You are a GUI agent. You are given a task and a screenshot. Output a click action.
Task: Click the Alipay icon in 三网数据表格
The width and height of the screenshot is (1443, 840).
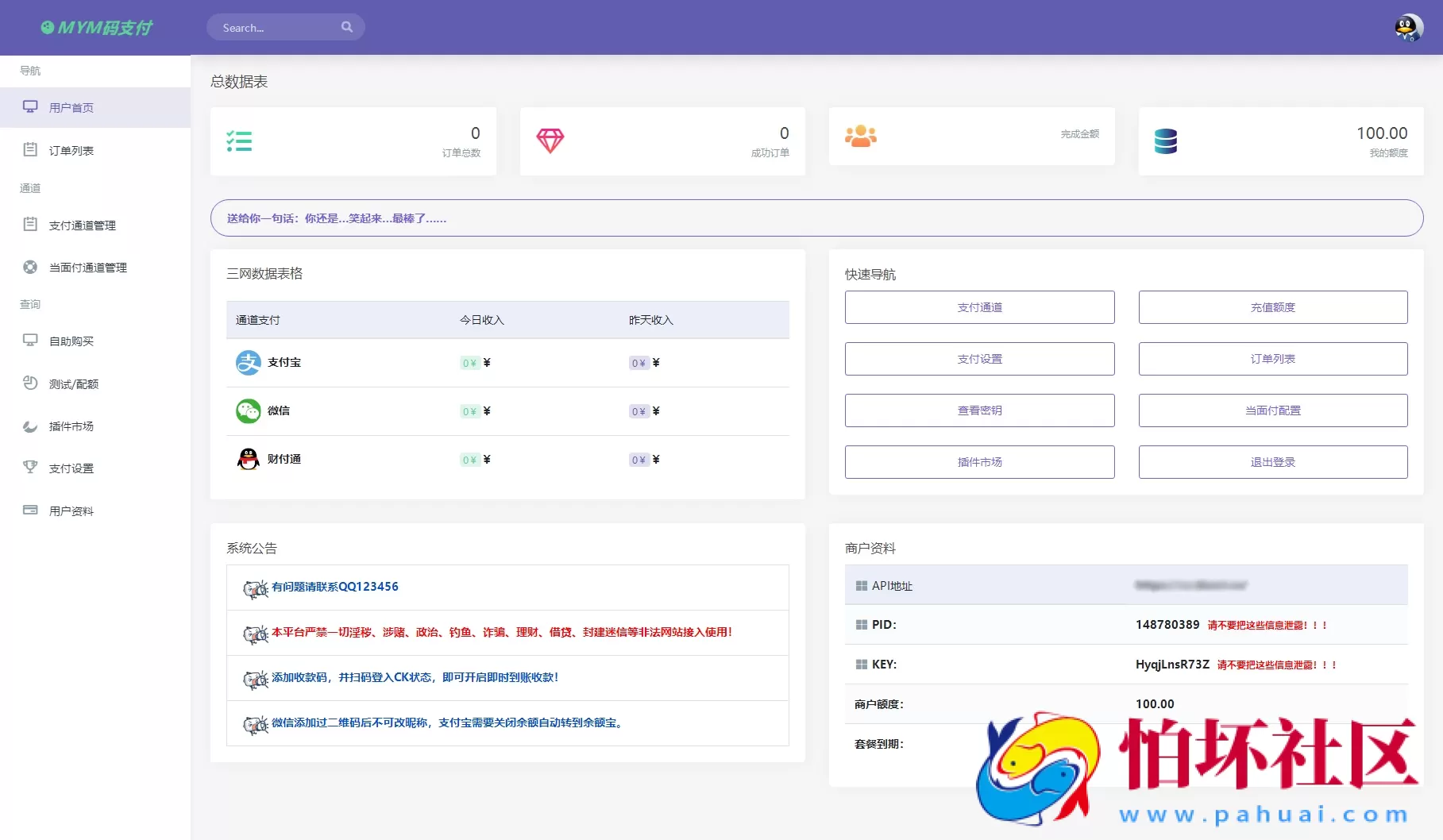248,363
